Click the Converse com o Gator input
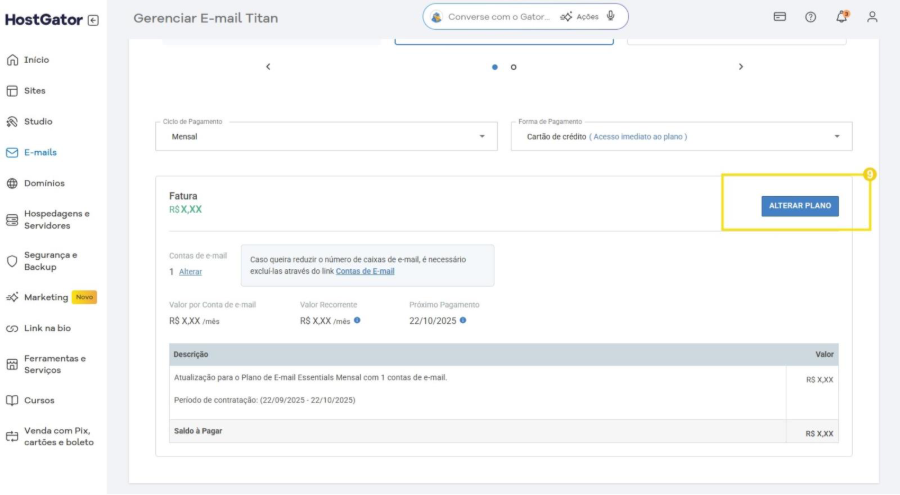The image size is (900, 495). pos(499,17)
